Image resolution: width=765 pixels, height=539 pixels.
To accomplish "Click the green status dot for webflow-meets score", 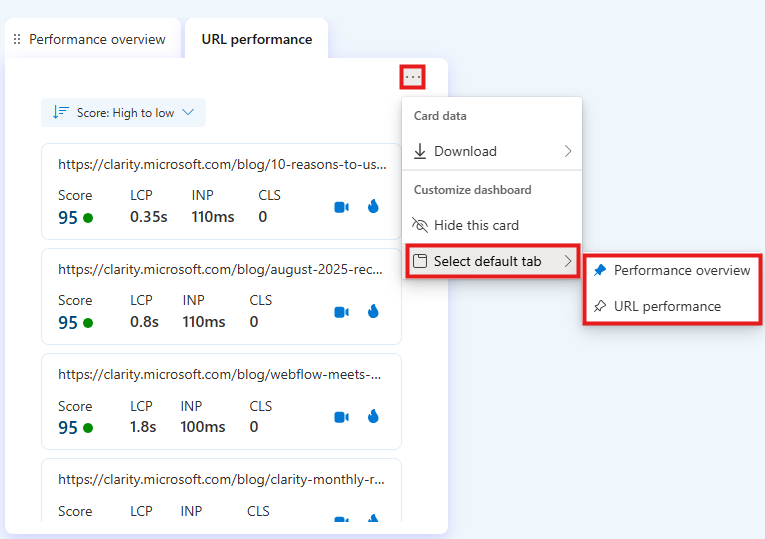I will click(x=88, y=428).
